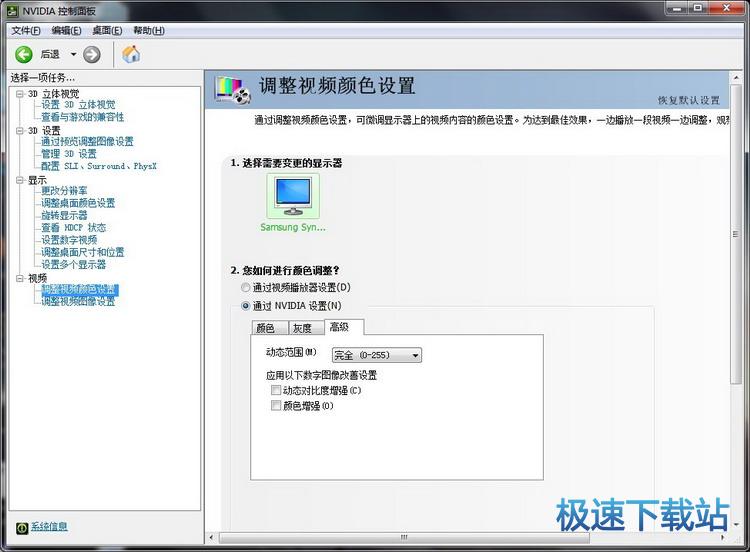Click the NVIDIA title bar icon
750x552 pixels.
coord(11,11)
